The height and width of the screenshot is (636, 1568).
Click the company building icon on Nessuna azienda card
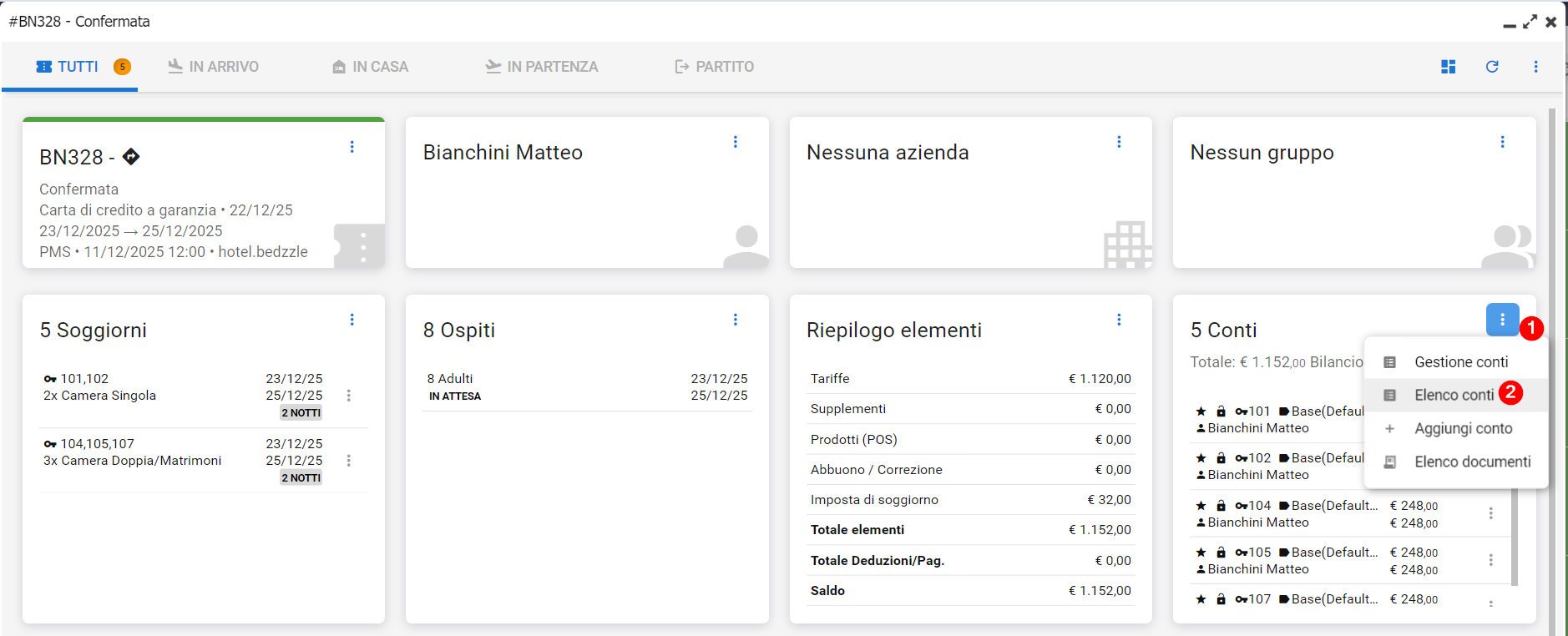pos(1127,245)
